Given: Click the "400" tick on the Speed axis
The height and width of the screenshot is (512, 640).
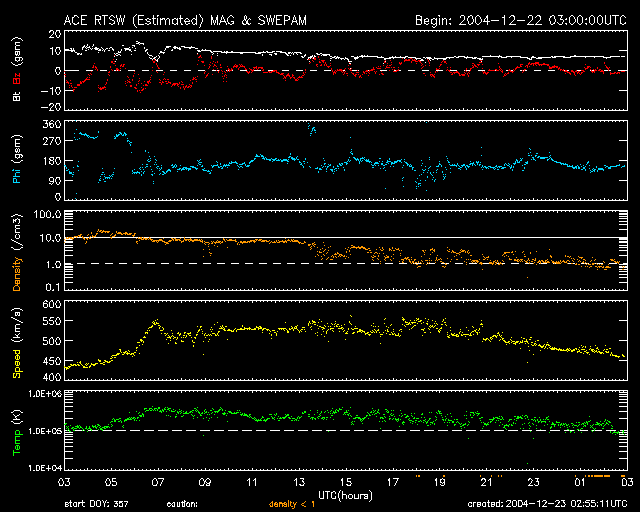Looking at the screenshot, I should [x=52, y=377].
